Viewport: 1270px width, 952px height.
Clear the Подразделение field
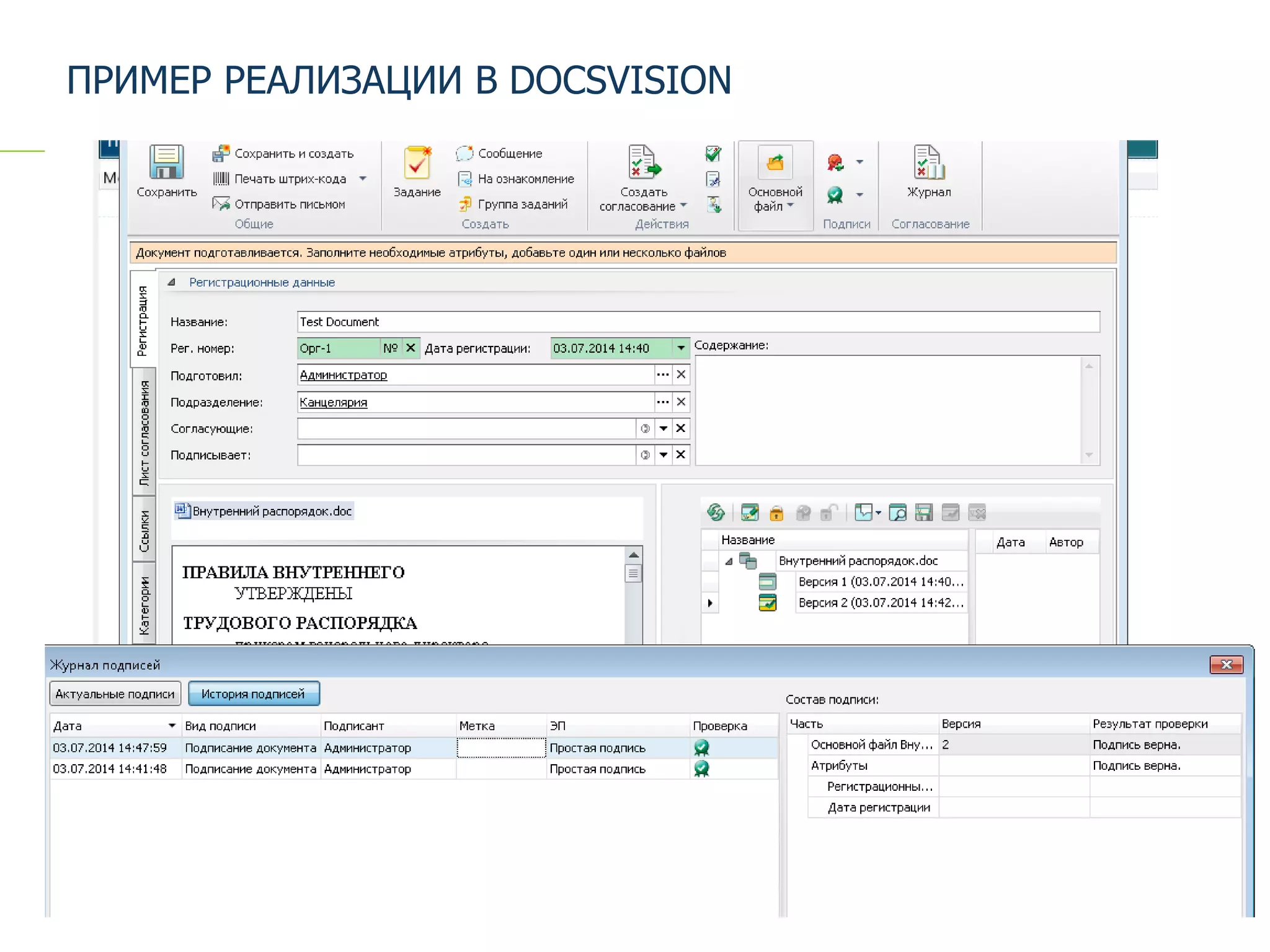pos(681,402)
